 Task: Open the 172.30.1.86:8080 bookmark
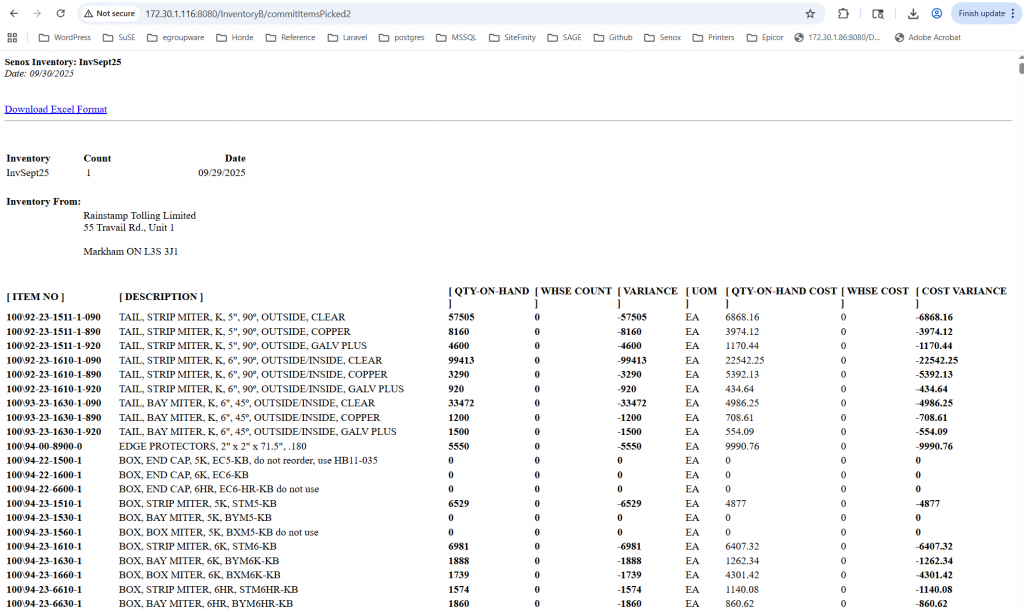click(838, 37)
